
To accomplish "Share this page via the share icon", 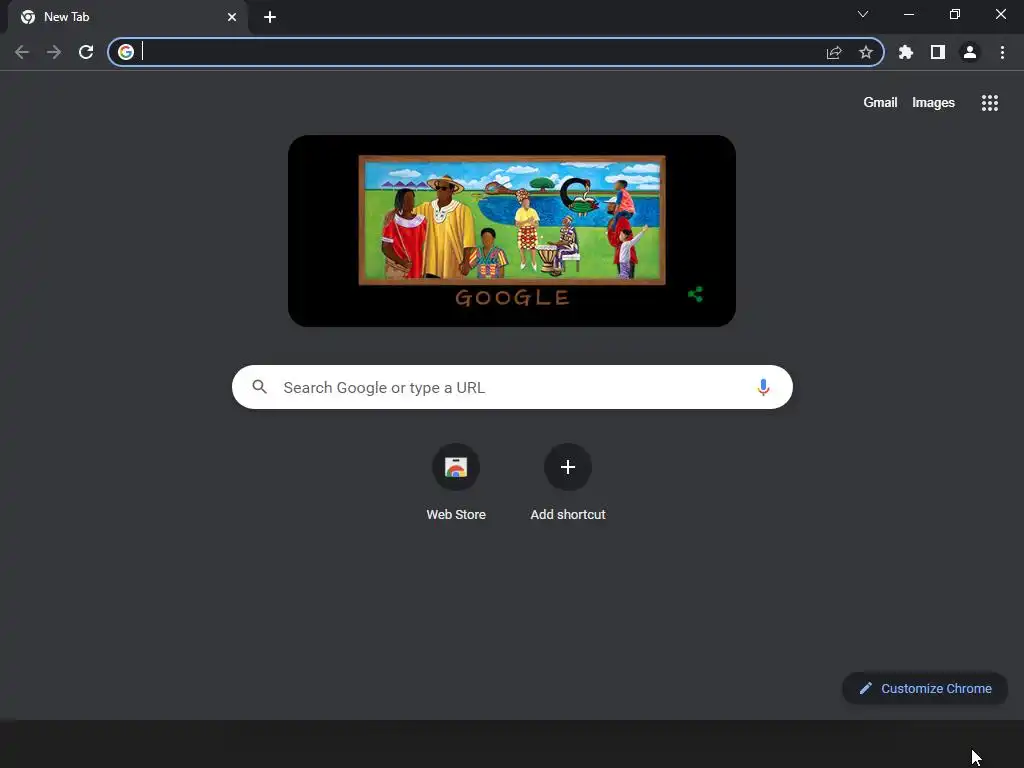I will pos(834,52).
